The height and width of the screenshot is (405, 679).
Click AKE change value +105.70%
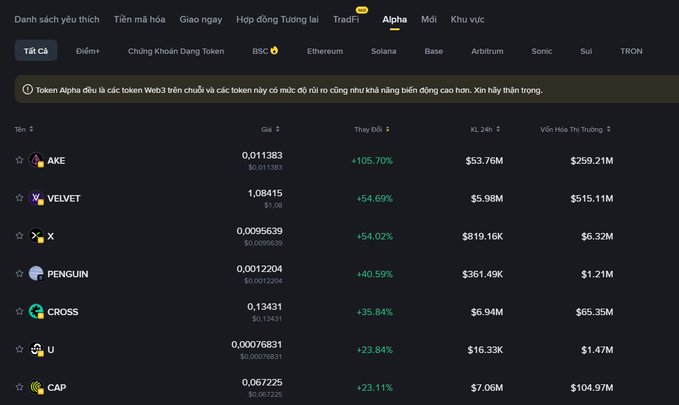coord(372,161)
